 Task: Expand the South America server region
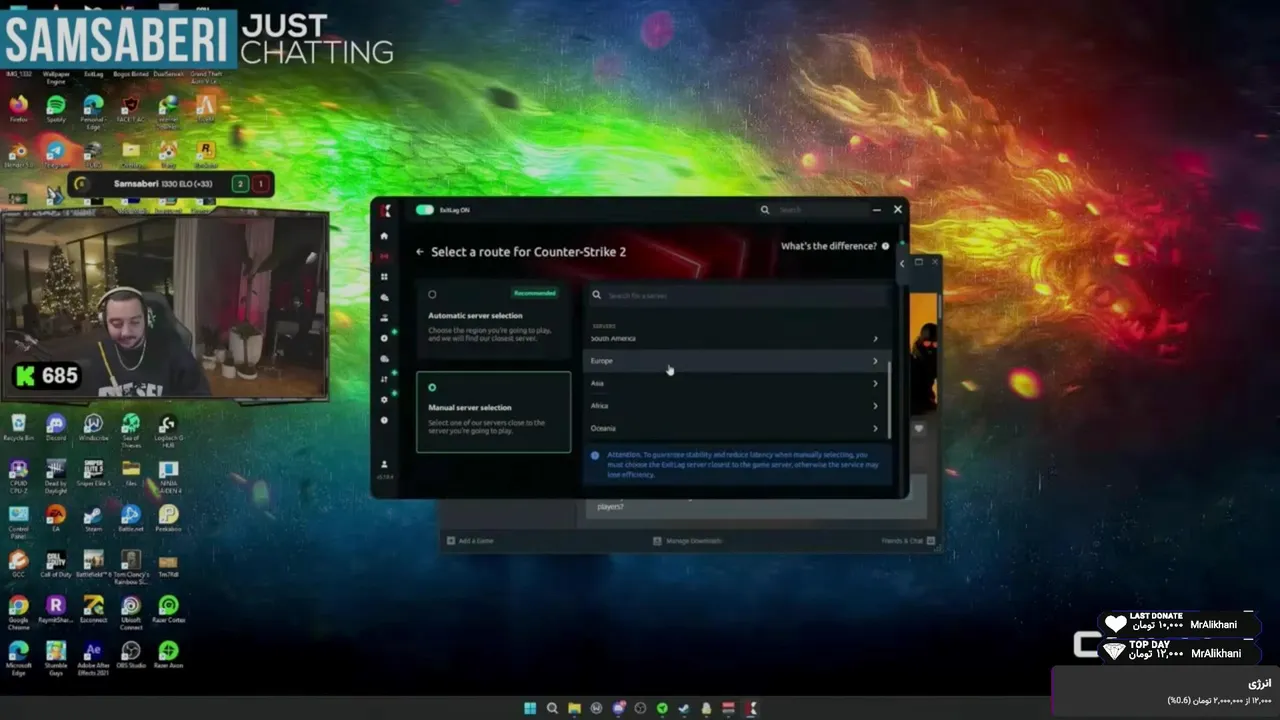tap(735, 339)
